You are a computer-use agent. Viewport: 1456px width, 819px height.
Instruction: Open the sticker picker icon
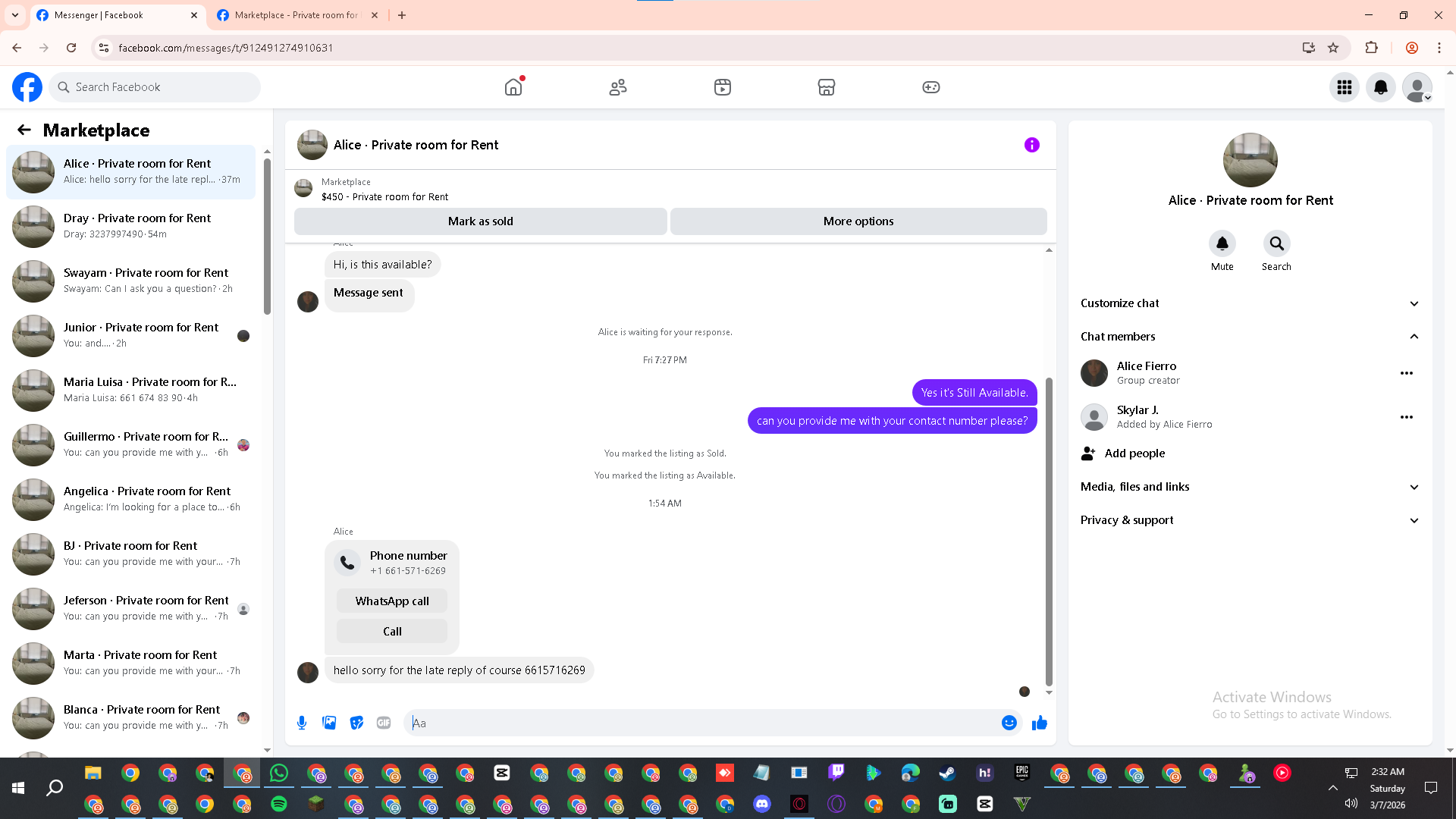pos(356,723)
